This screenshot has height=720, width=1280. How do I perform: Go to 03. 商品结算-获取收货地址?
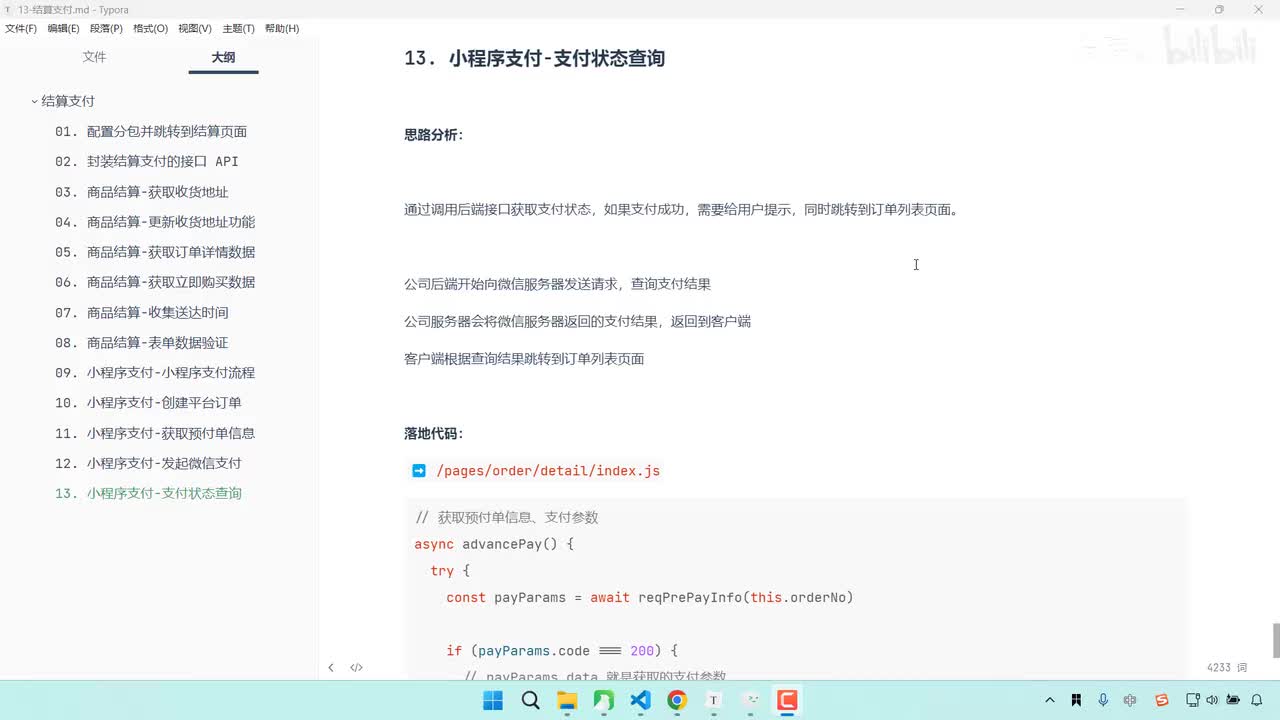tap(142, 192)
